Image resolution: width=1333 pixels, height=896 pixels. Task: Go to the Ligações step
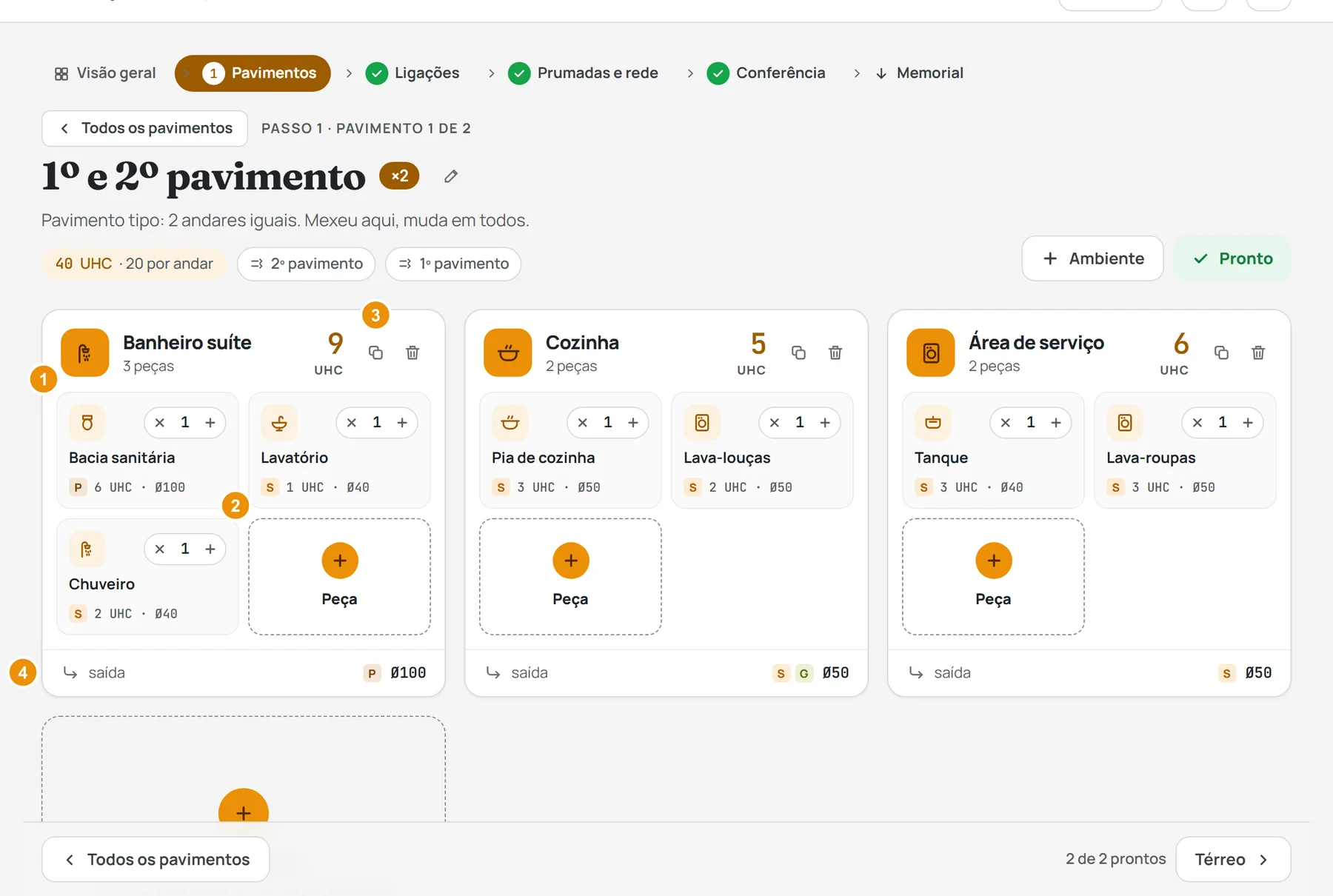(x=412, y=73)
